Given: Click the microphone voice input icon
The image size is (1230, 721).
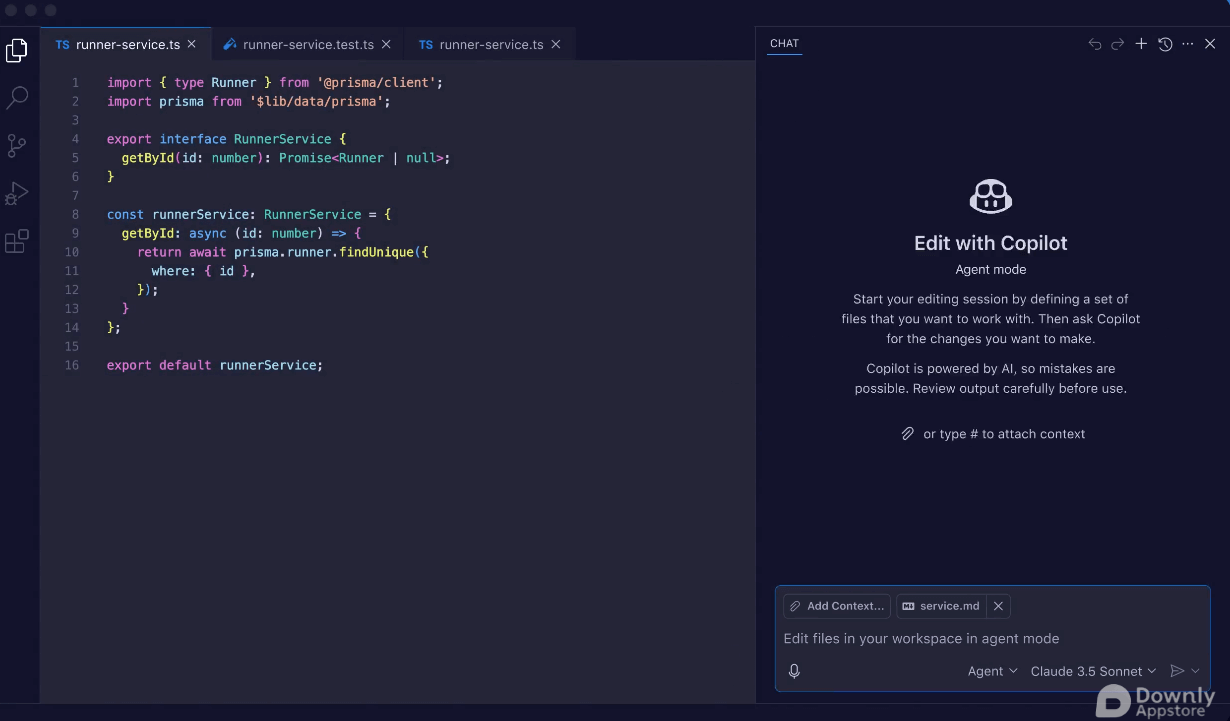Looking at the screenshot, I should pyautogui.click(x=794, y=671).
